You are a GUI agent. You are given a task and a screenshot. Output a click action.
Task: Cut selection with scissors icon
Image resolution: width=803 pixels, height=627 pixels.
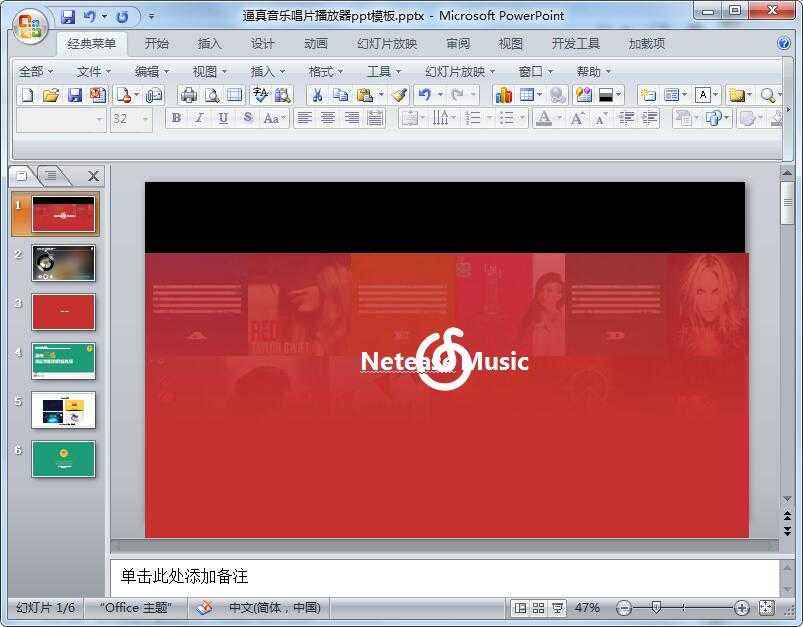[x=318, y=95]
